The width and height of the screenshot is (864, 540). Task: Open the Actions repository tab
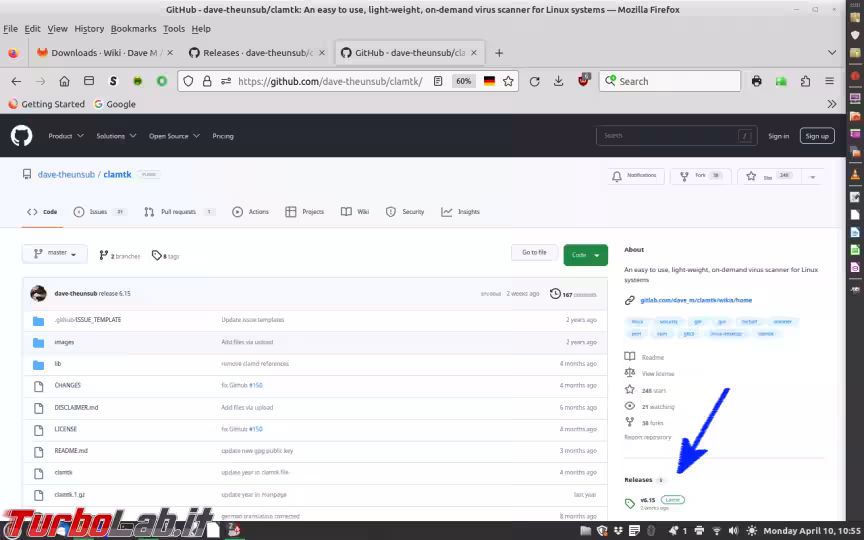(x=251, y=212)
